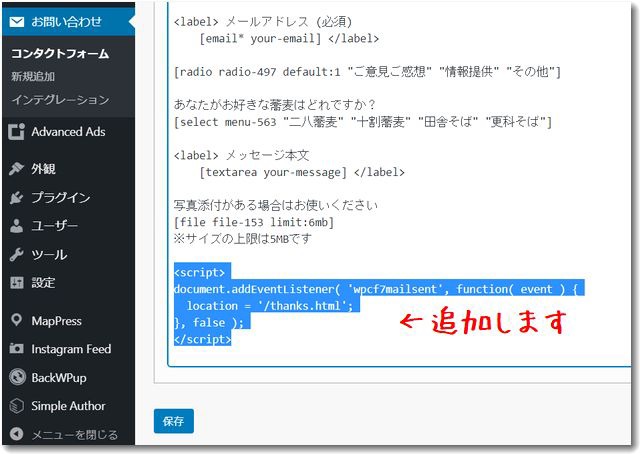The width and height of the screenshot is (640, 454).
Task: Click the 写真添付がある場合はお使いください line
Action: click(x=276, y=205)
